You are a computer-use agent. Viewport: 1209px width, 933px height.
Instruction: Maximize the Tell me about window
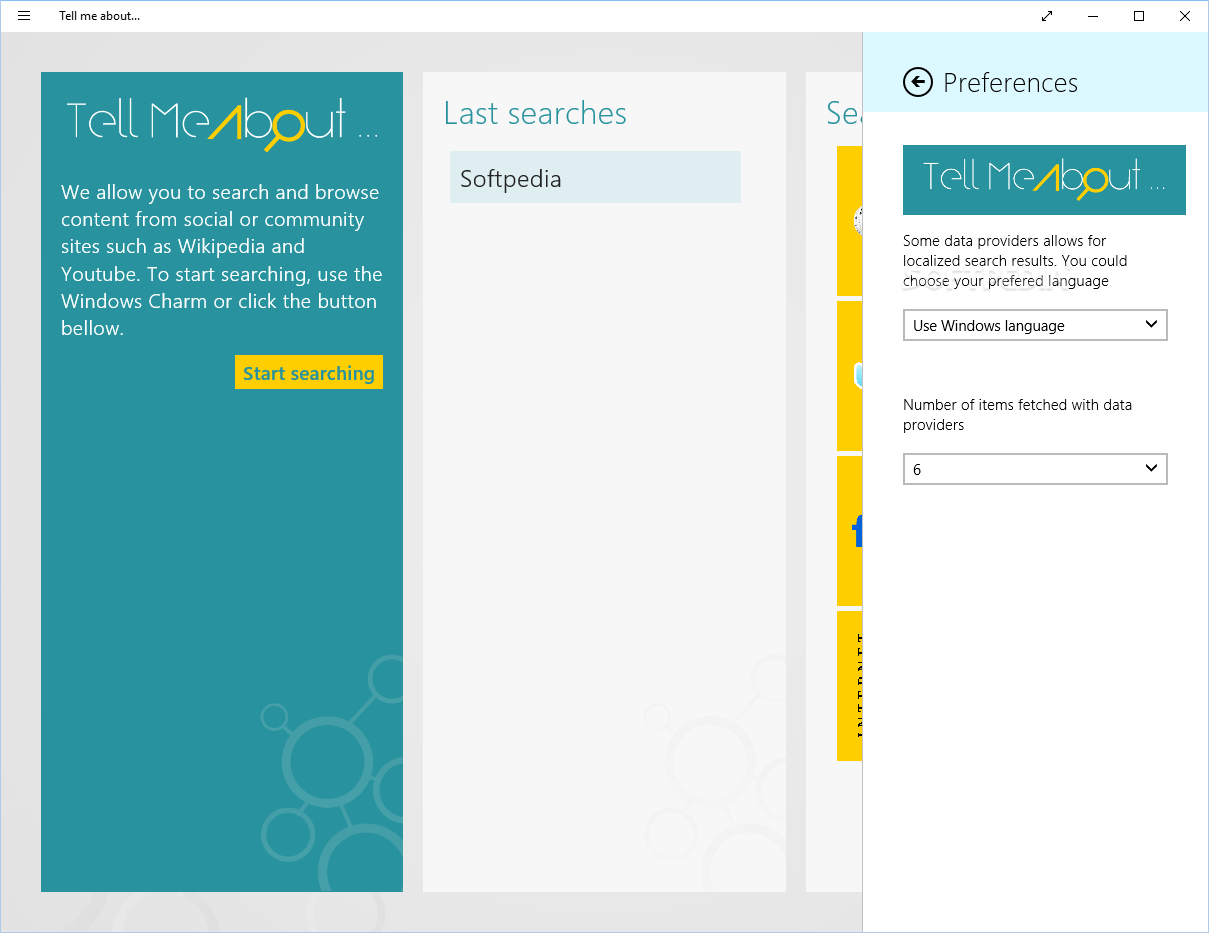1139,16
